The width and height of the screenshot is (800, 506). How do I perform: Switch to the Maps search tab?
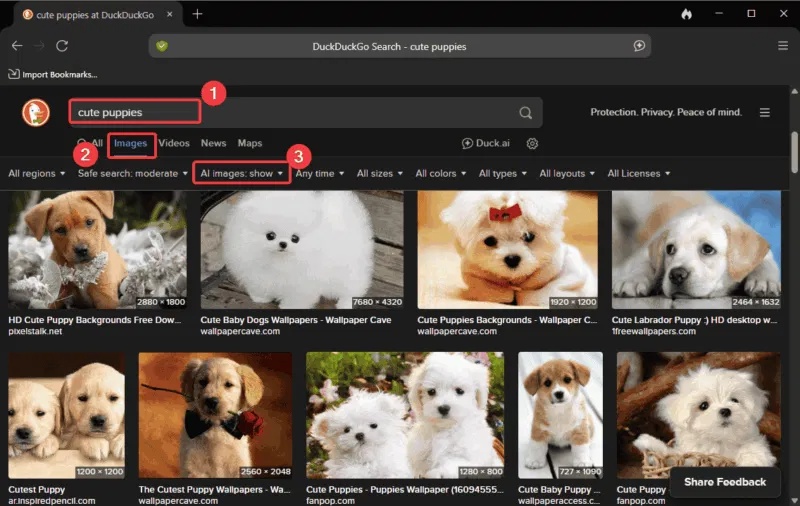(x=249, y=143)
